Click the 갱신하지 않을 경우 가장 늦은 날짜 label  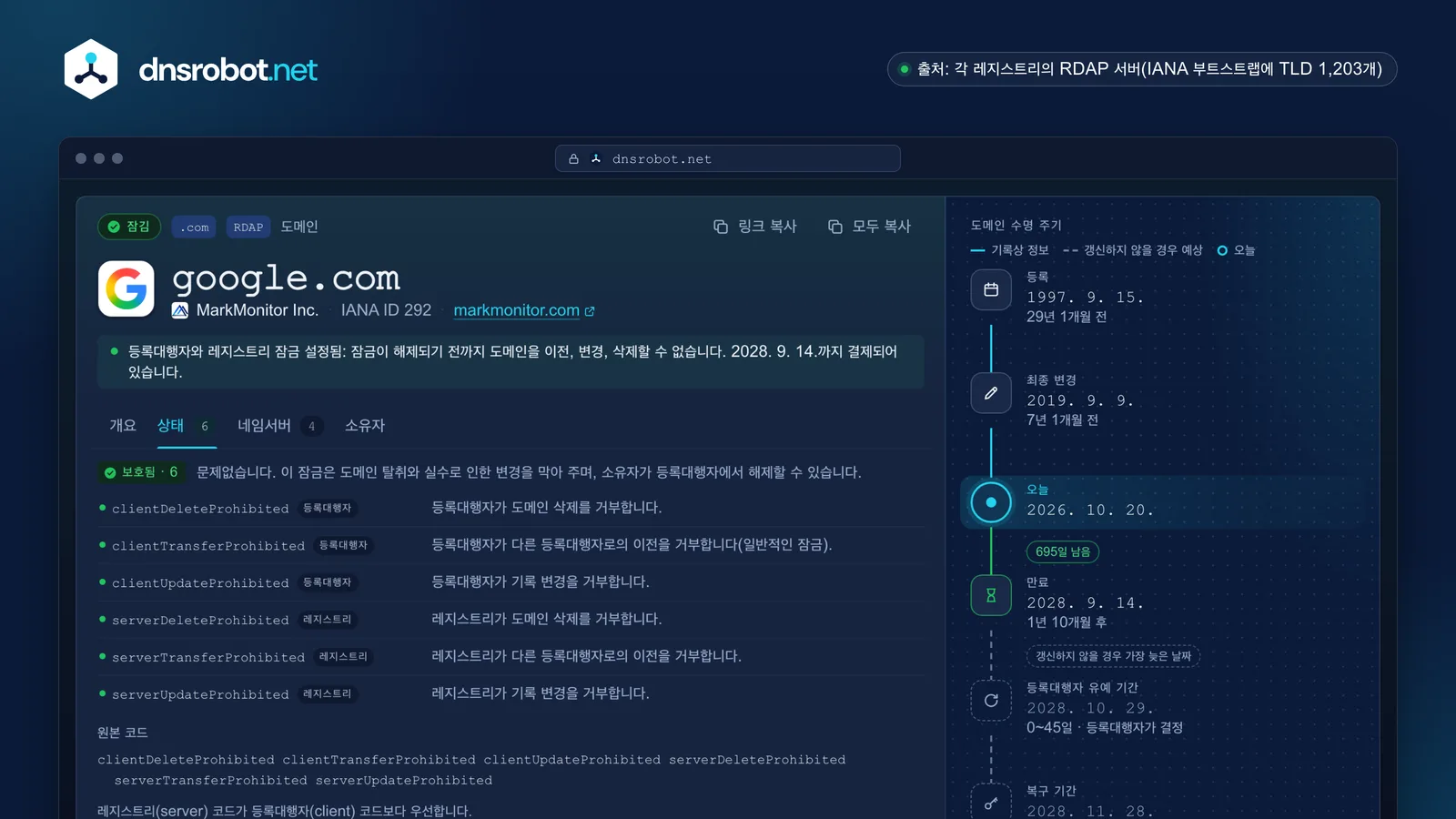point(1113,656)
